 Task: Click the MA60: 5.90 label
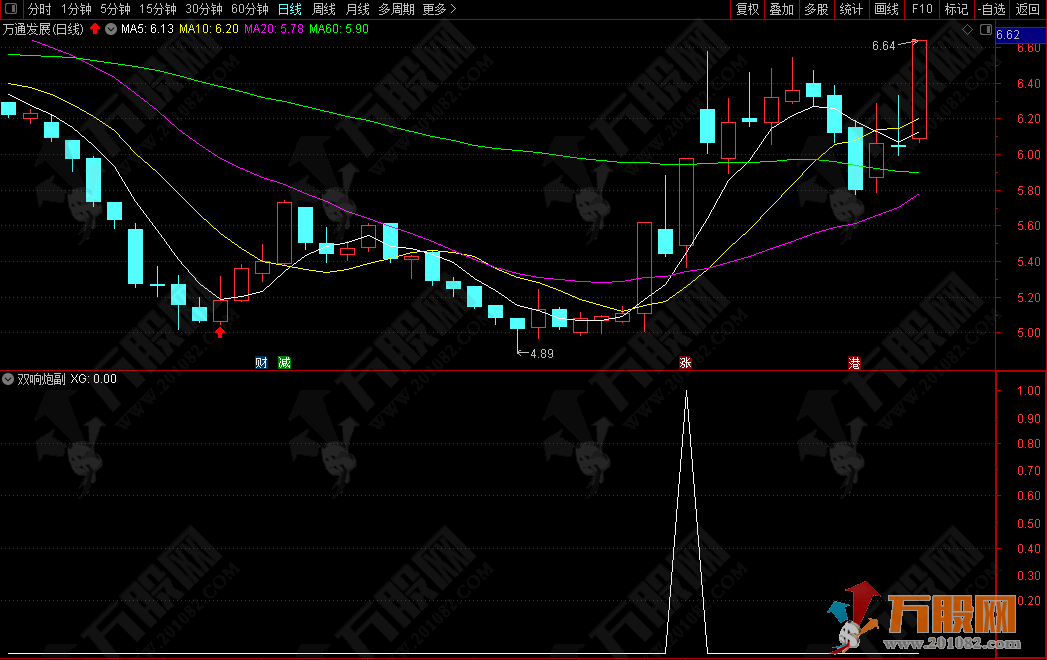pos(339,29)
